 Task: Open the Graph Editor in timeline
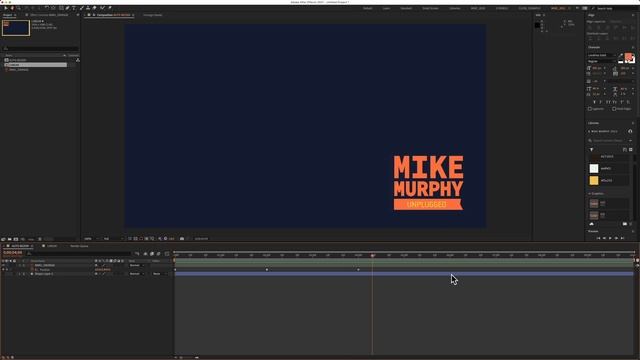click(167, 253)
